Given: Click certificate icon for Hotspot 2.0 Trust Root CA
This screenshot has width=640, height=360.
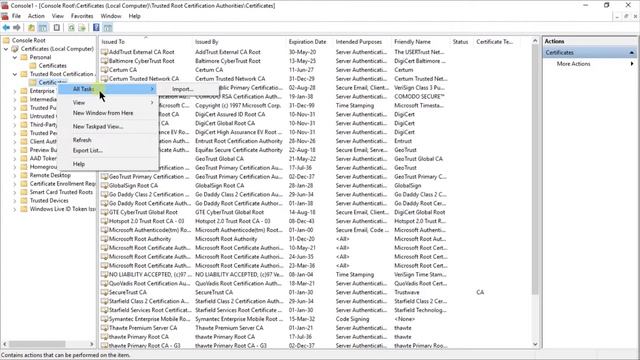Looking at the screenshot, I should coord(104,221).
